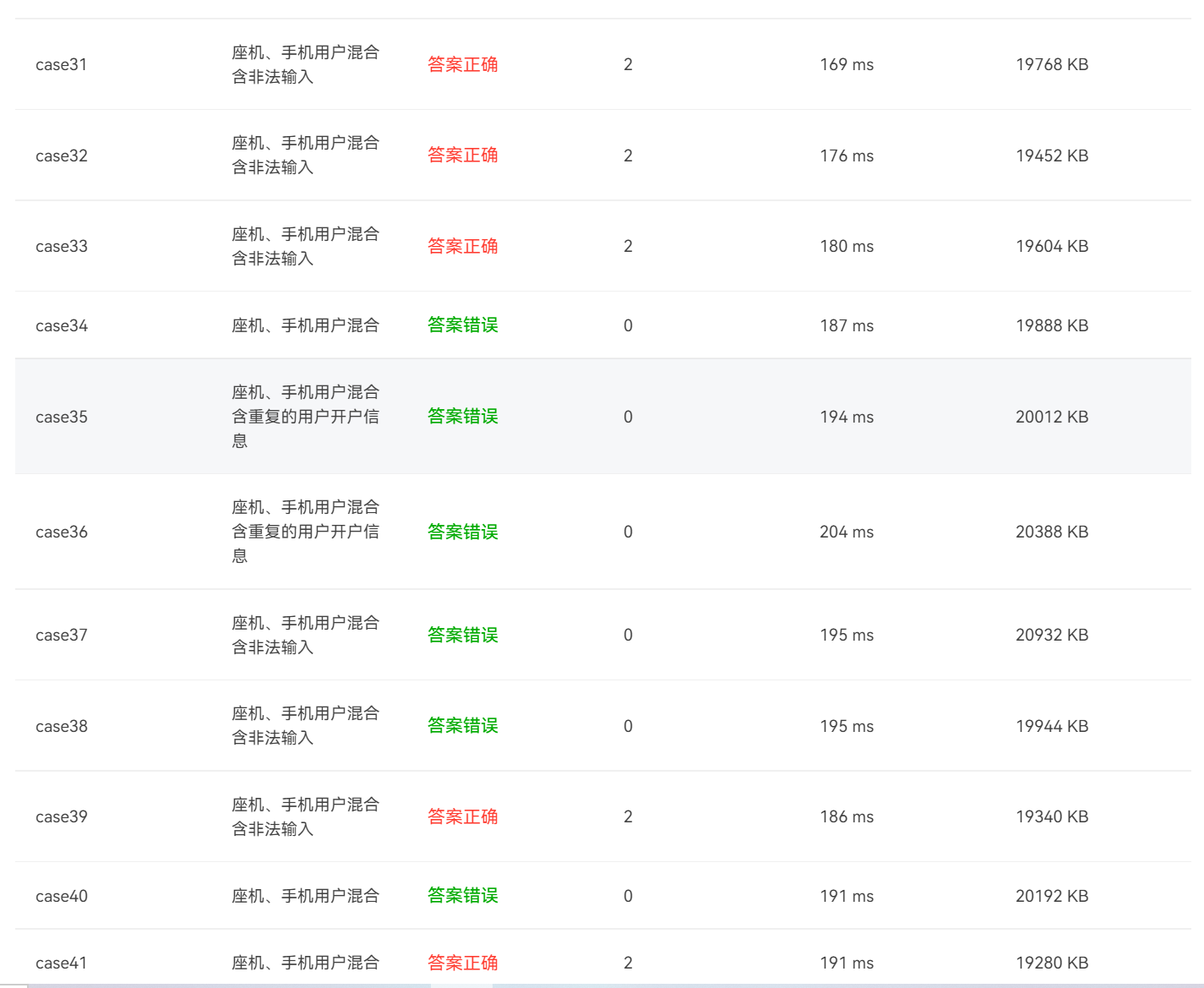Screen dimensions: 1204x988
Task: Click the case38 test case label
Action: [x=61, y=727]
